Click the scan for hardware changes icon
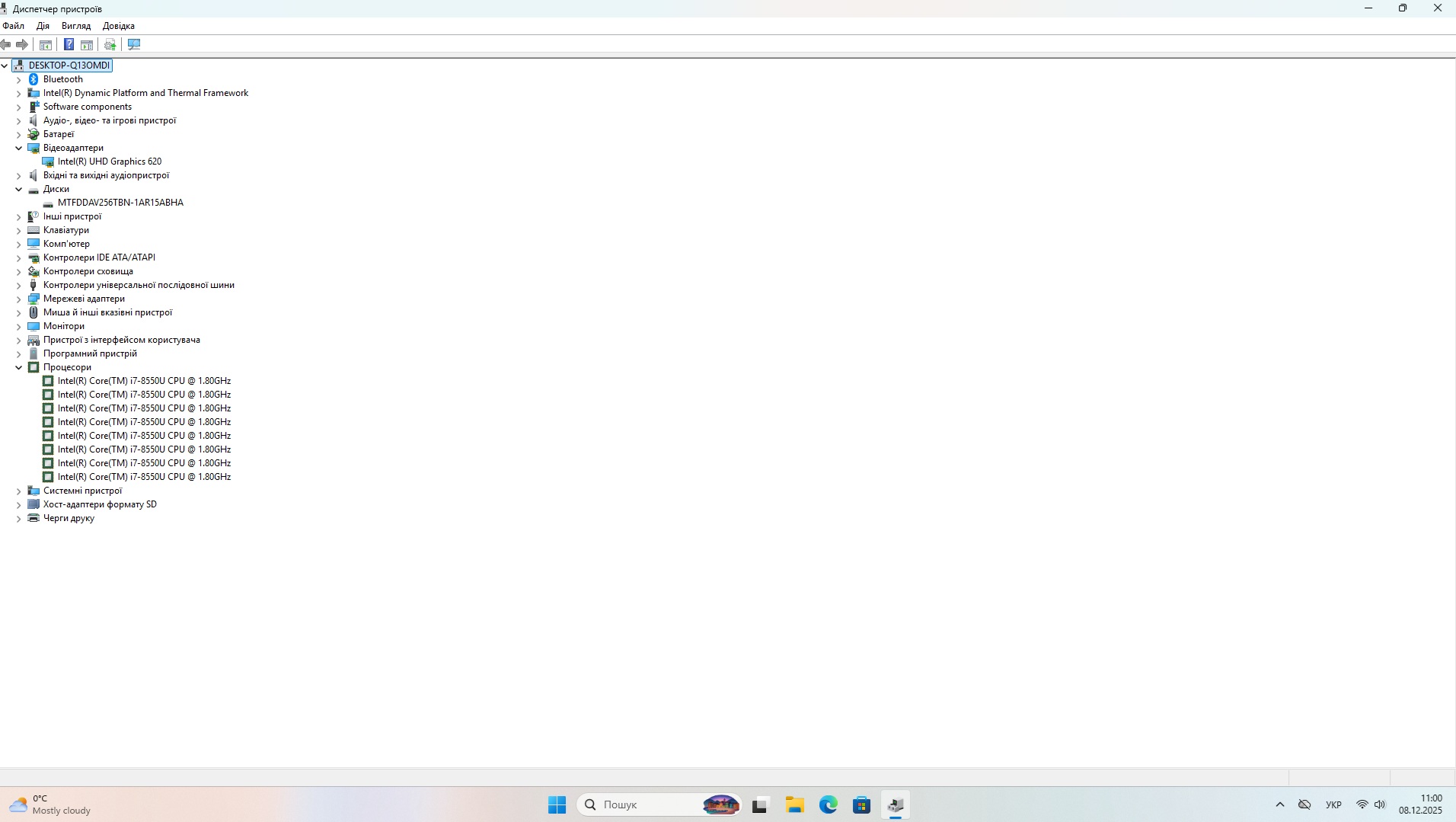 click(x=134, y=45)
